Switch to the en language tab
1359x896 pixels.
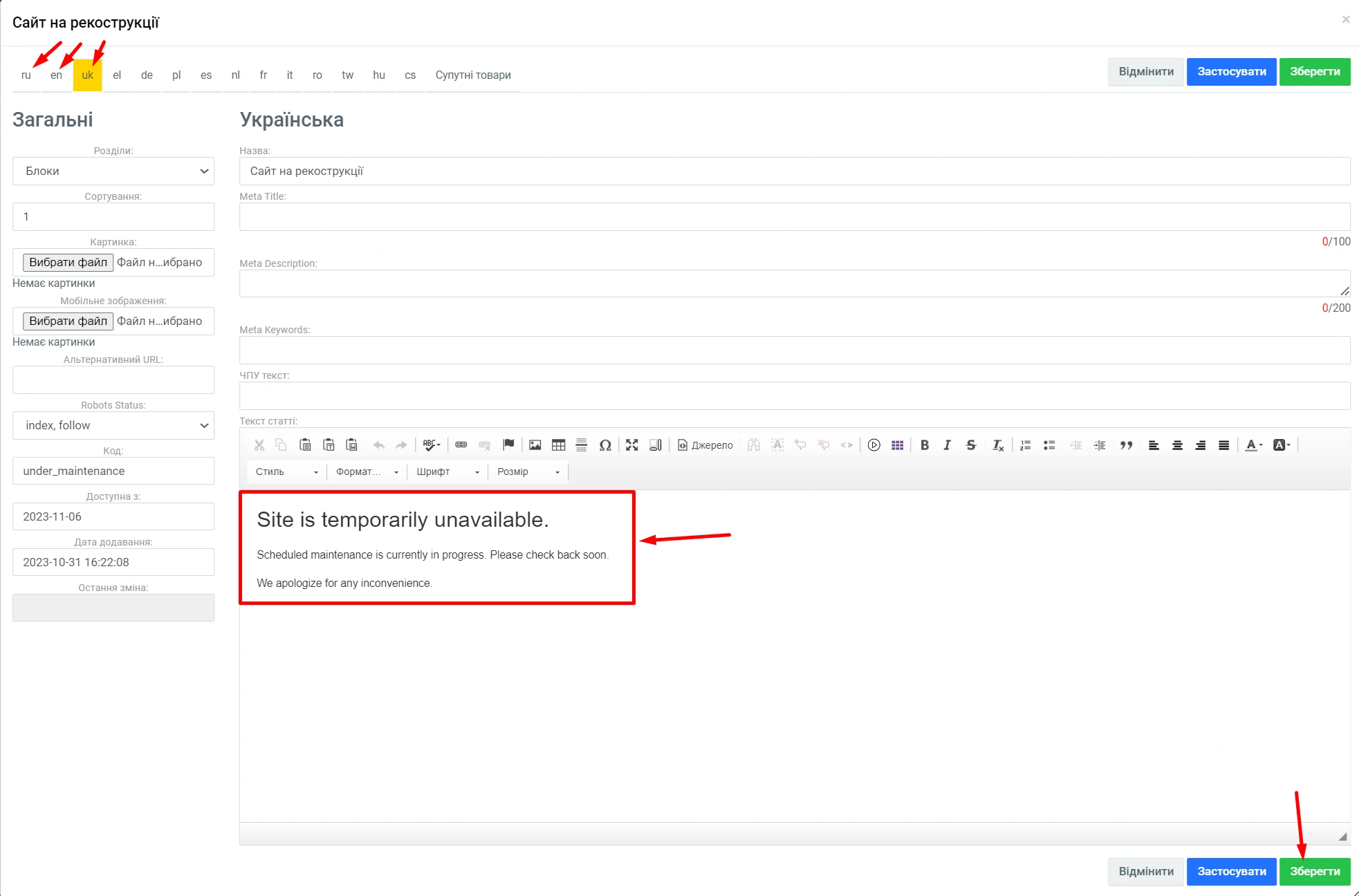pyautogui.click(x=56, y=75)
